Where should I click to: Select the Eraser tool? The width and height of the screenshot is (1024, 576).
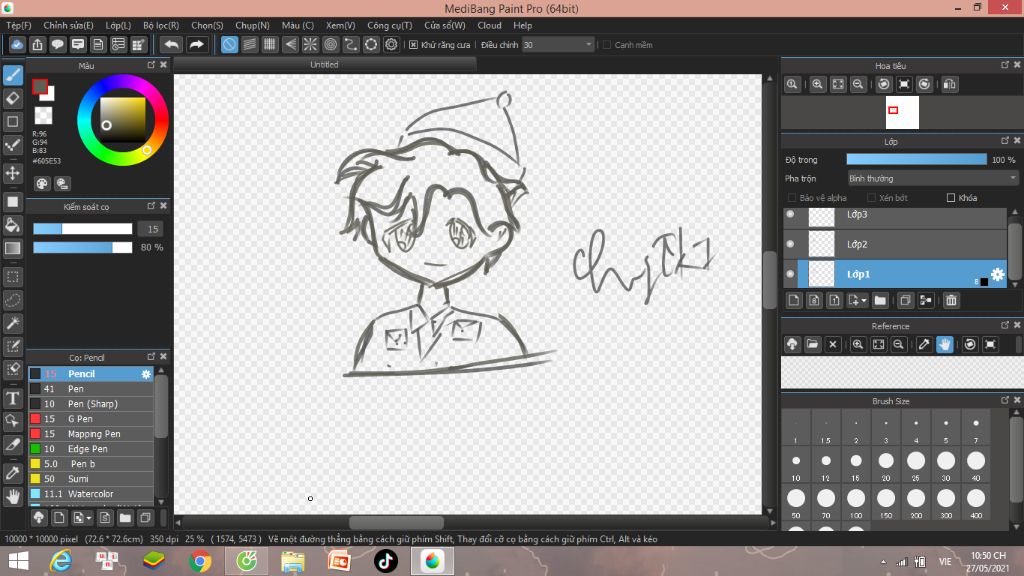pyautogui.click(x=13, y=99)
